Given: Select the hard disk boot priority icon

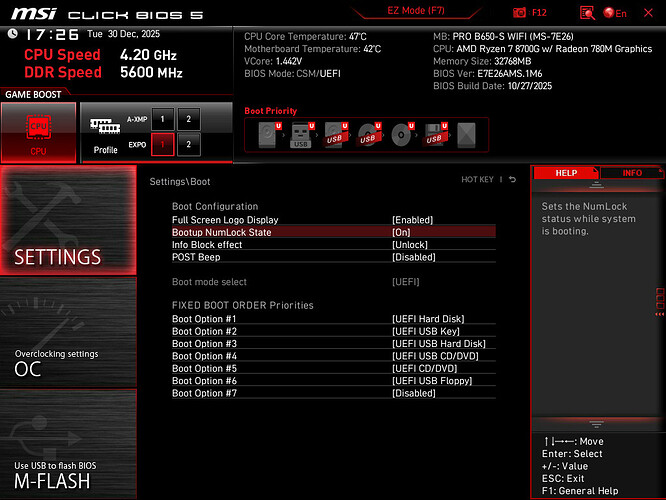Looking at the screenshot, I should click(269, 135).
